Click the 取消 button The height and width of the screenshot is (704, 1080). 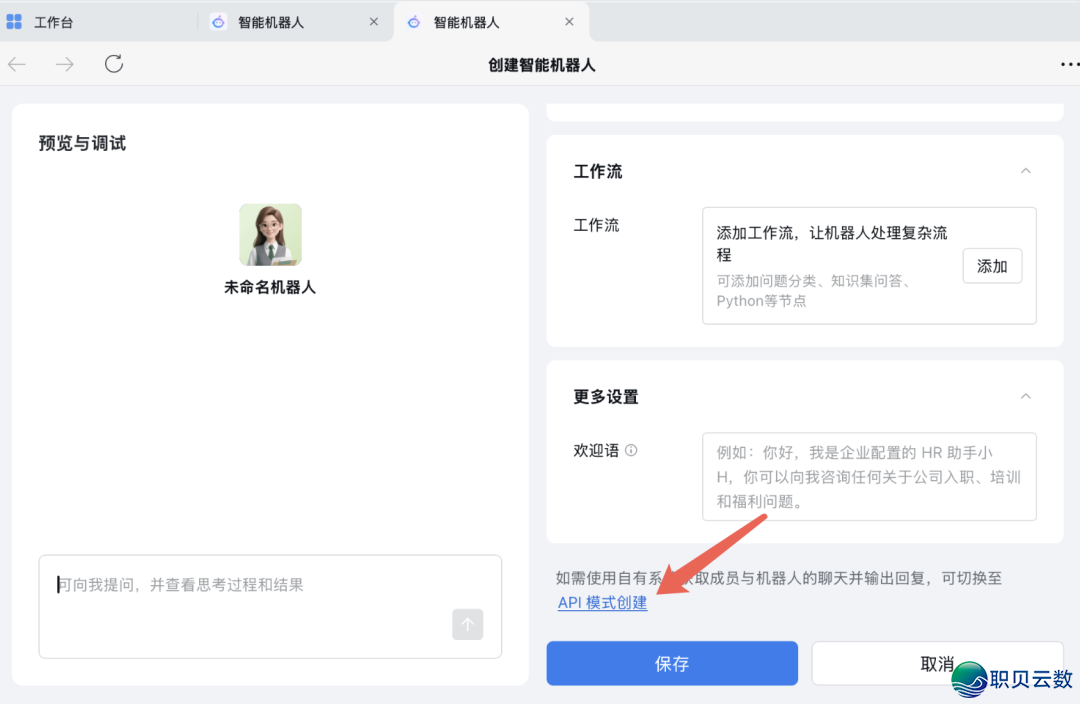[937, 663]
